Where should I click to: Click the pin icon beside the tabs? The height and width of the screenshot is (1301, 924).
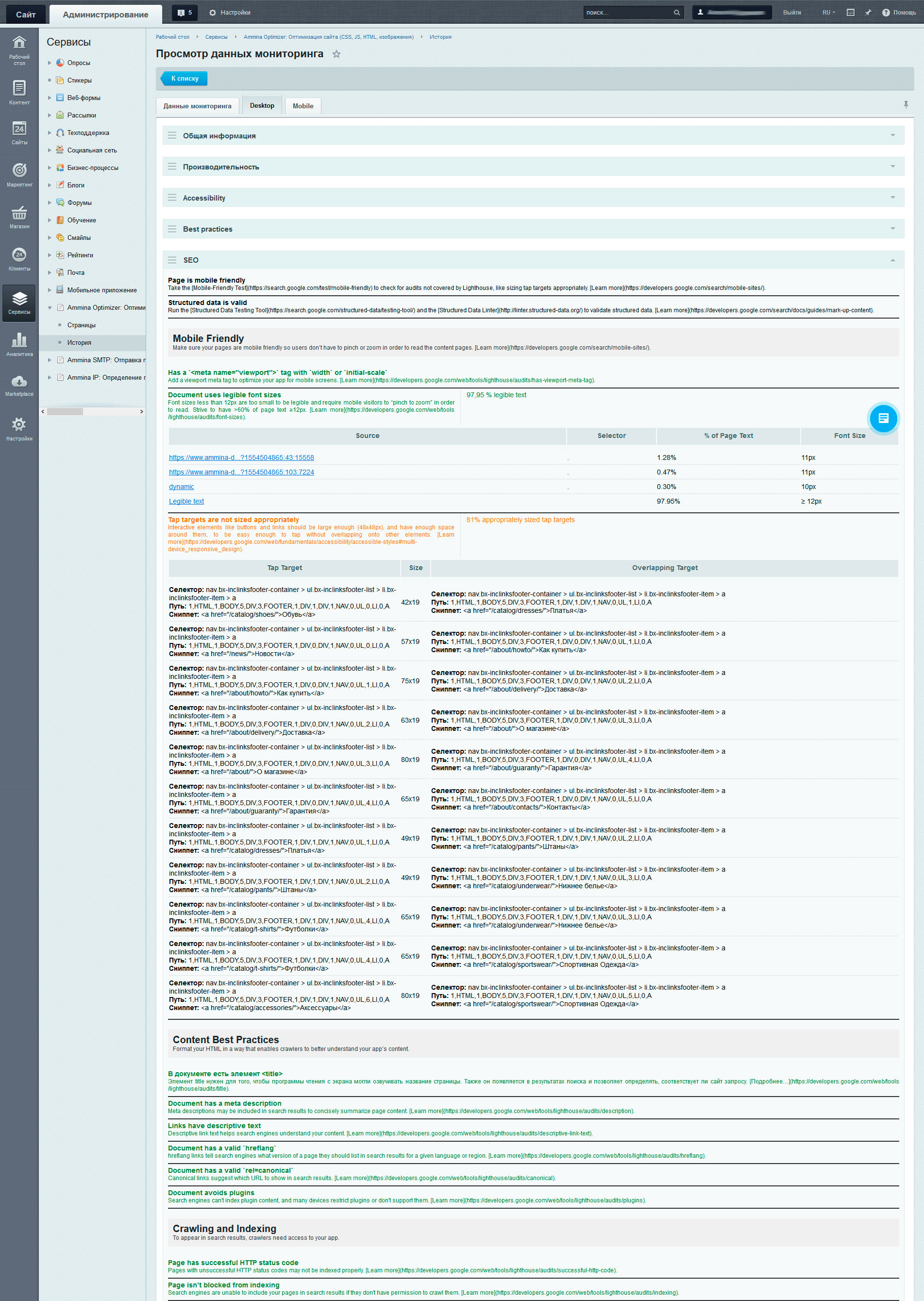(905, 105)
